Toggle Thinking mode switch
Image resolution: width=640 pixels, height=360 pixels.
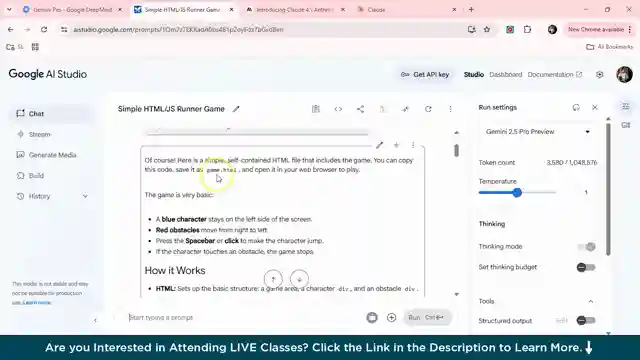587,247
